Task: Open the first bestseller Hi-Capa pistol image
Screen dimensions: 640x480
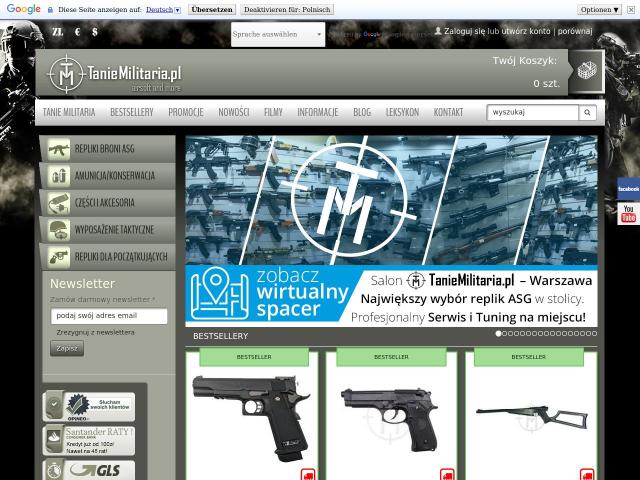Action: point(251,418)
